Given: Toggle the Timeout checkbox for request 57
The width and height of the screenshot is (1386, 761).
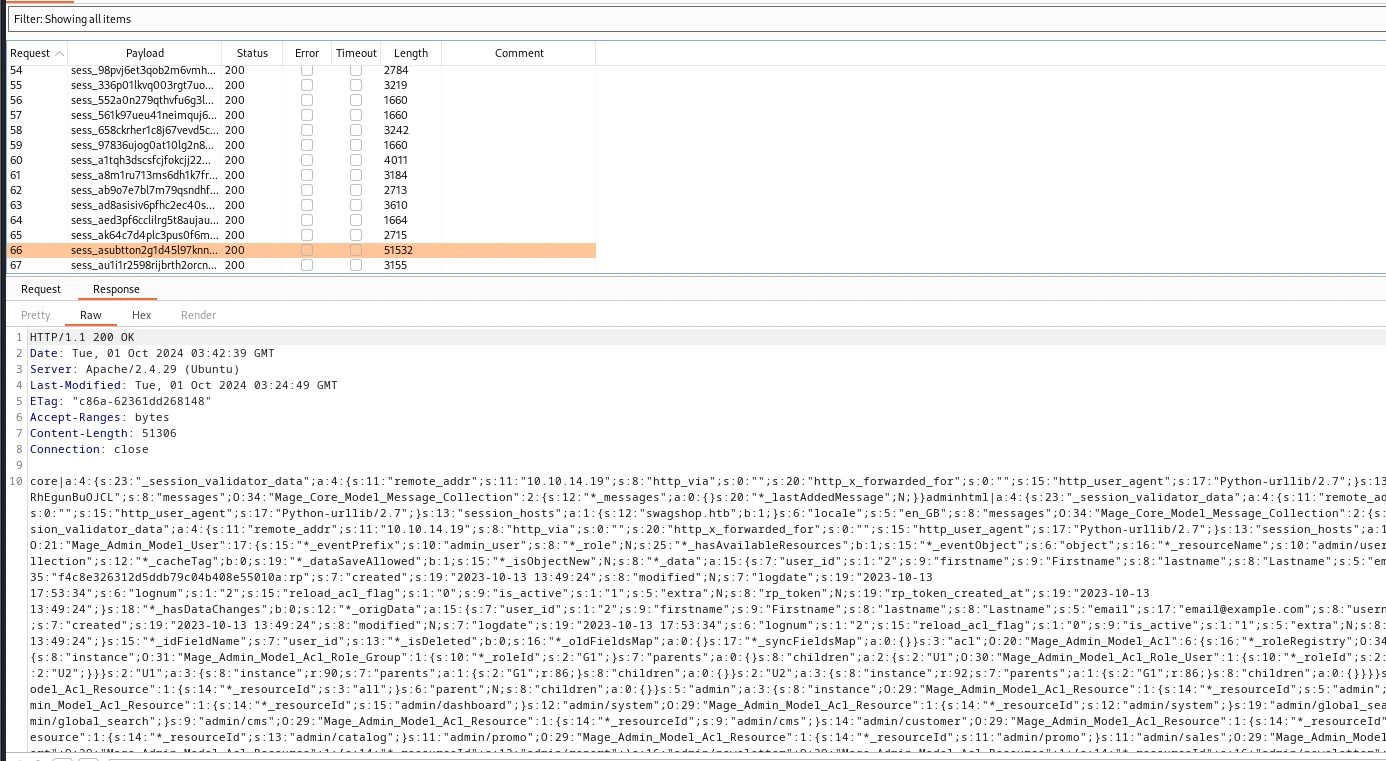Looking at the screenshot, I should coord(356,115).
